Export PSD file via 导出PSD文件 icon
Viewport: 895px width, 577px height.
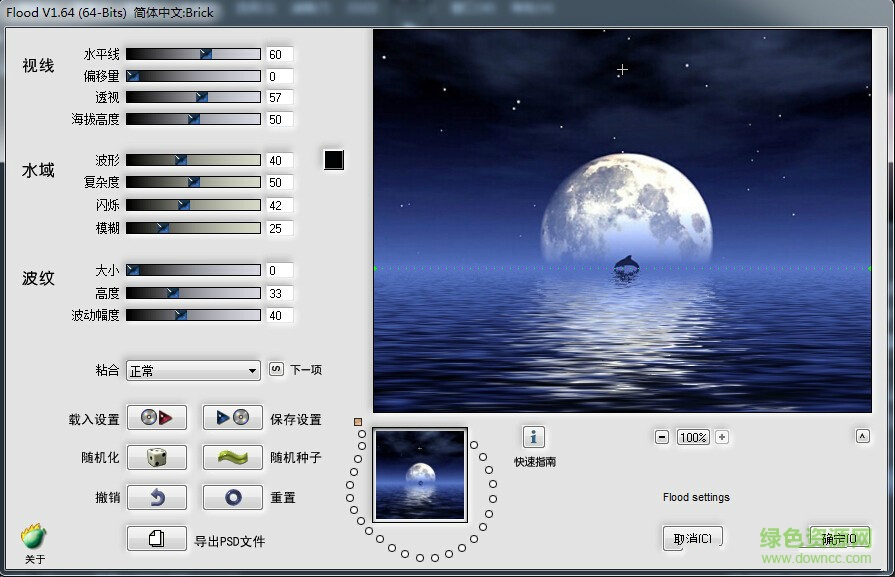tap(157, 537)
